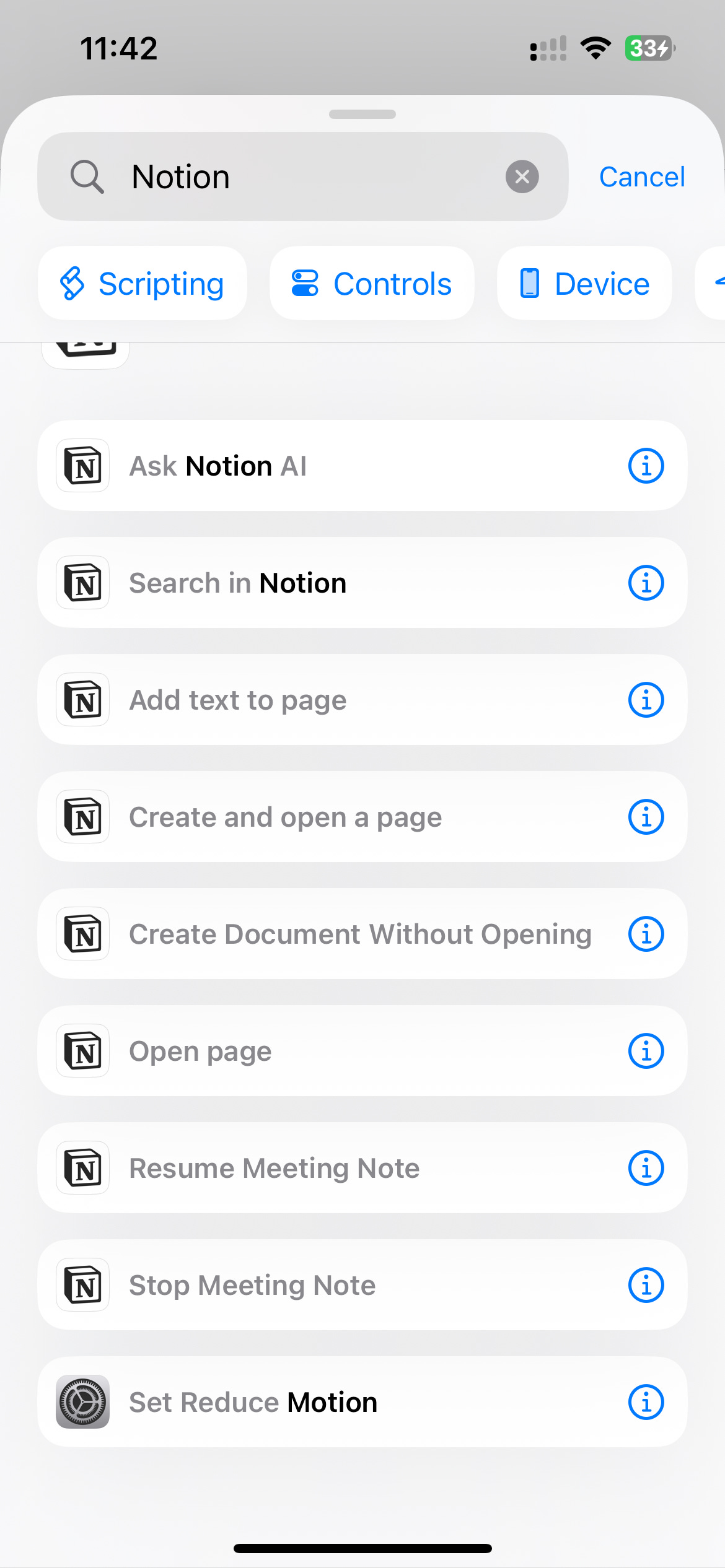Screen dimensions: 725x1568
Task: Show info for Stop Meeting Note
Action: 646,1285
